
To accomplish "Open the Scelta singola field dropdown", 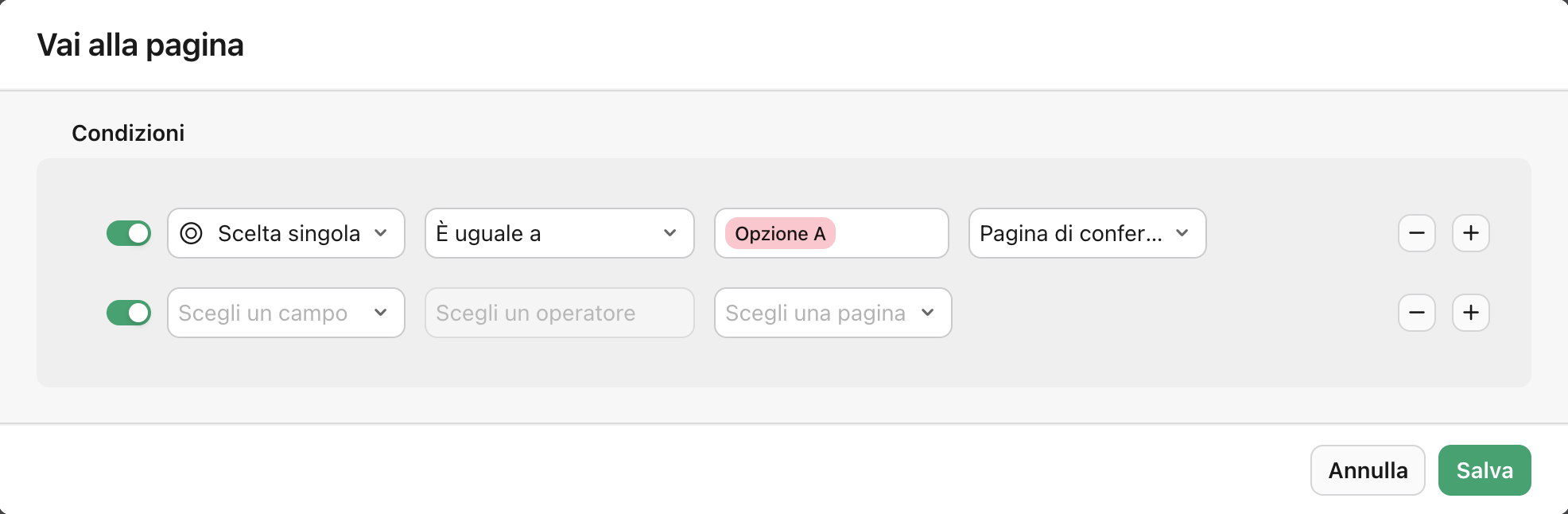I will pos(285,233).
